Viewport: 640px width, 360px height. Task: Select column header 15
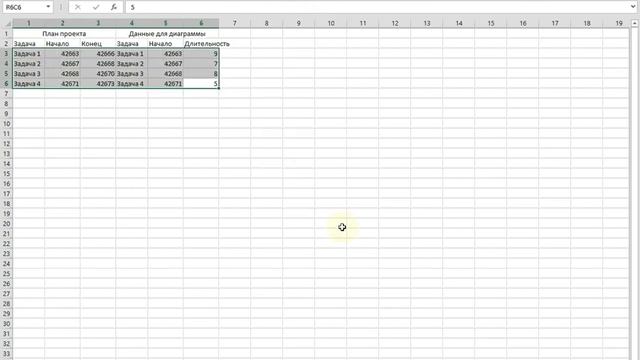click(x=491, y=23)
